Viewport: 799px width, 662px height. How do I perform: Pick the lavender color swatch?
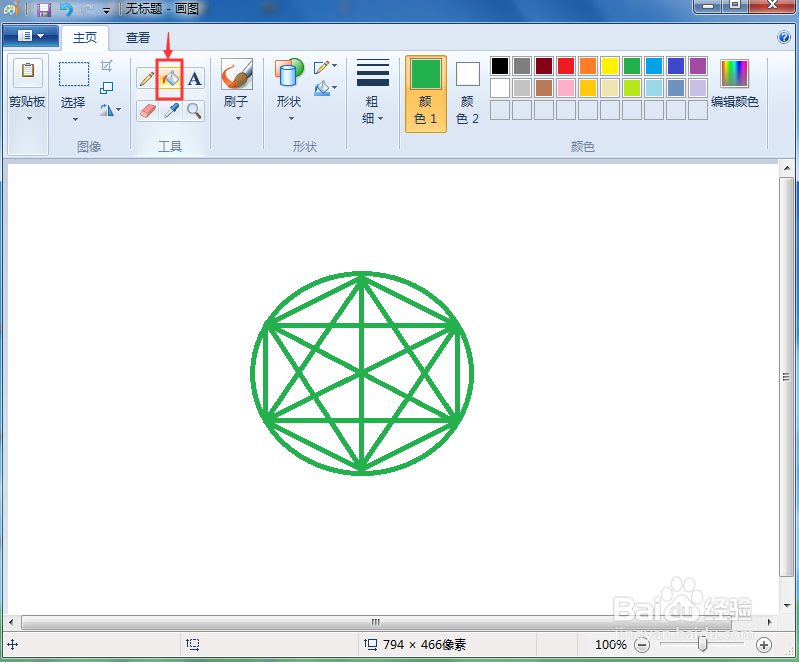[698, 88]
